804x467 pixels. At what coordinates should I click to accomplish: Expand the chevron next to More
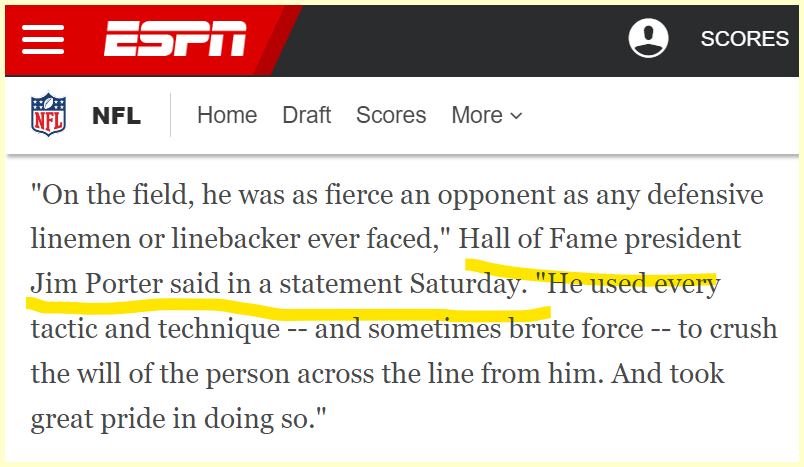click(x=516, y=116)
